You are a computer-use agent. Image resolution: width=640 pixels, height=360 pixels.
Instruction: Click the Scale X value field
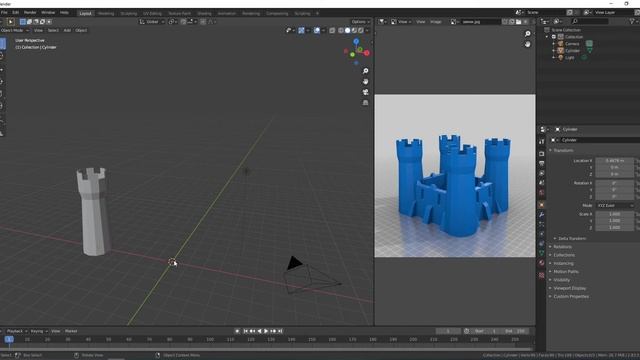(615, 214)
